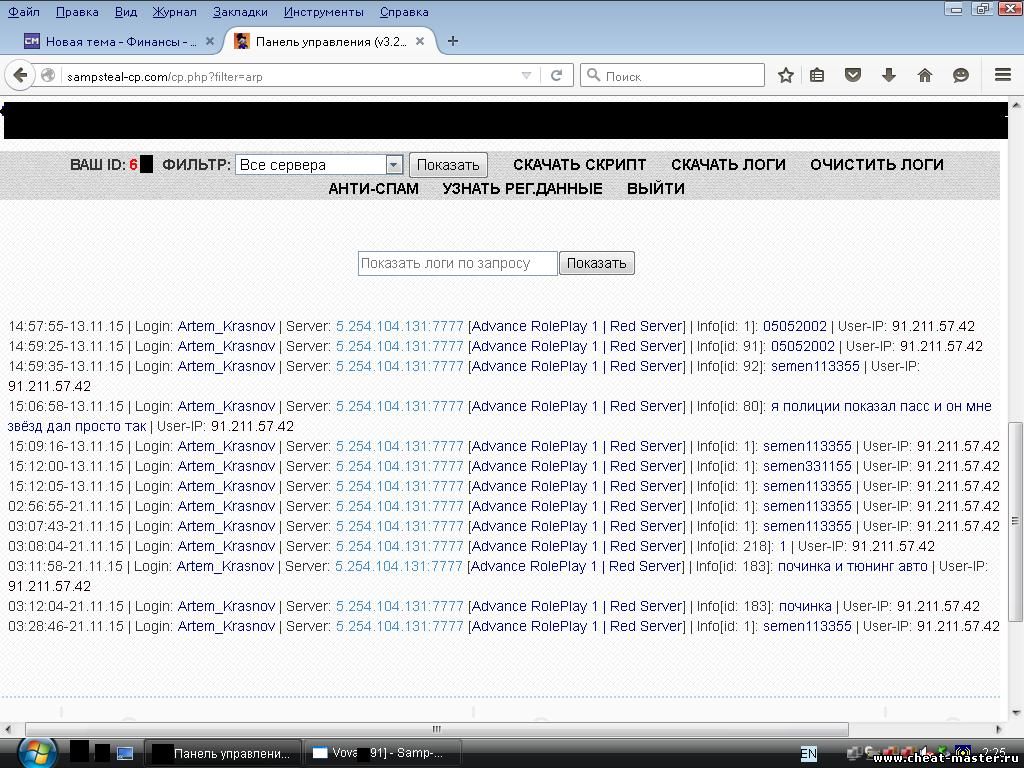Click the 'ВЫЙТИ' link

pos(656,188)
